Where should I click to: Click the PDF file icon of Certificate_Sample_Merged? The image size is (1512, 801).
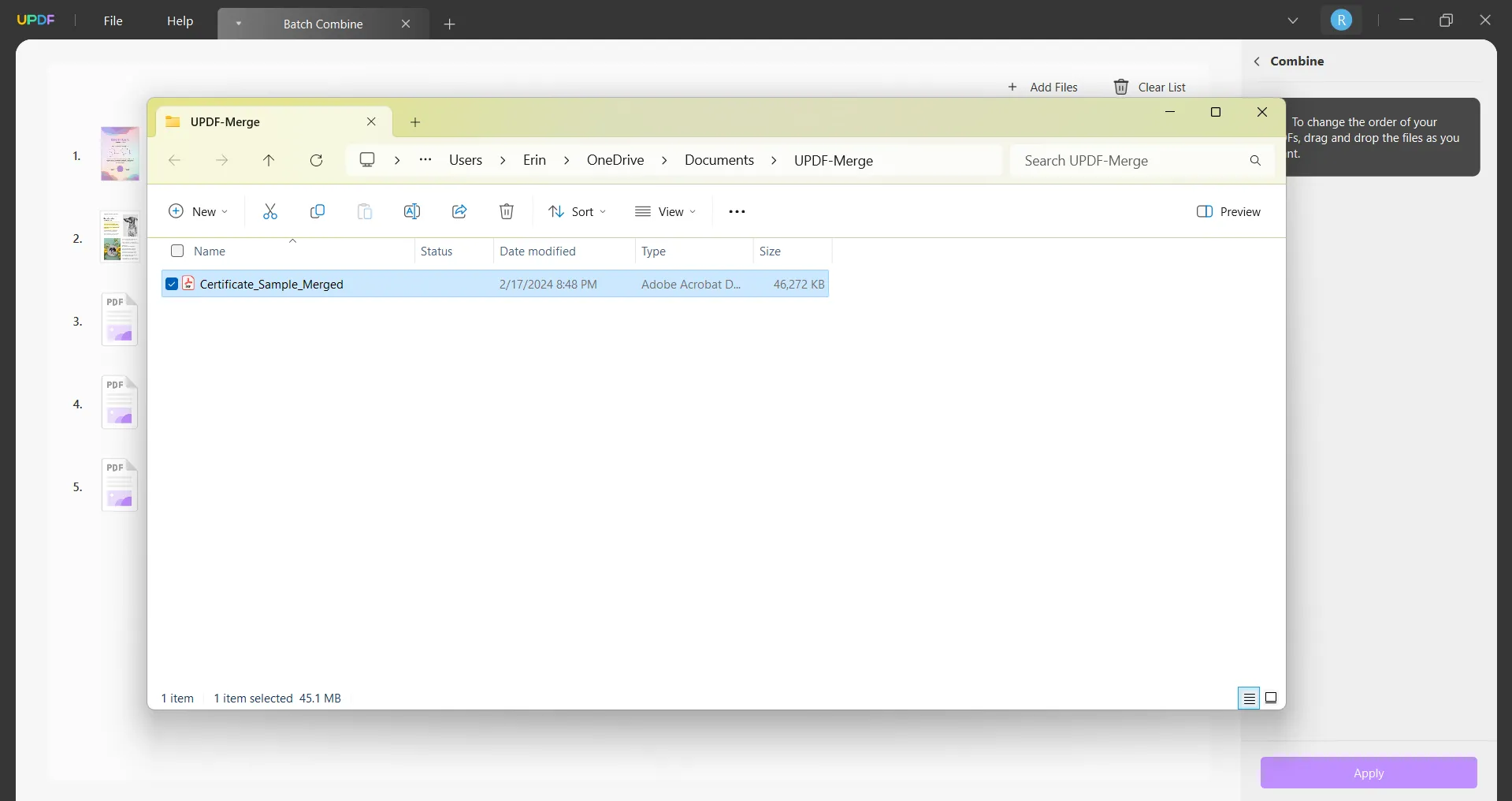[x=188, y=284]
